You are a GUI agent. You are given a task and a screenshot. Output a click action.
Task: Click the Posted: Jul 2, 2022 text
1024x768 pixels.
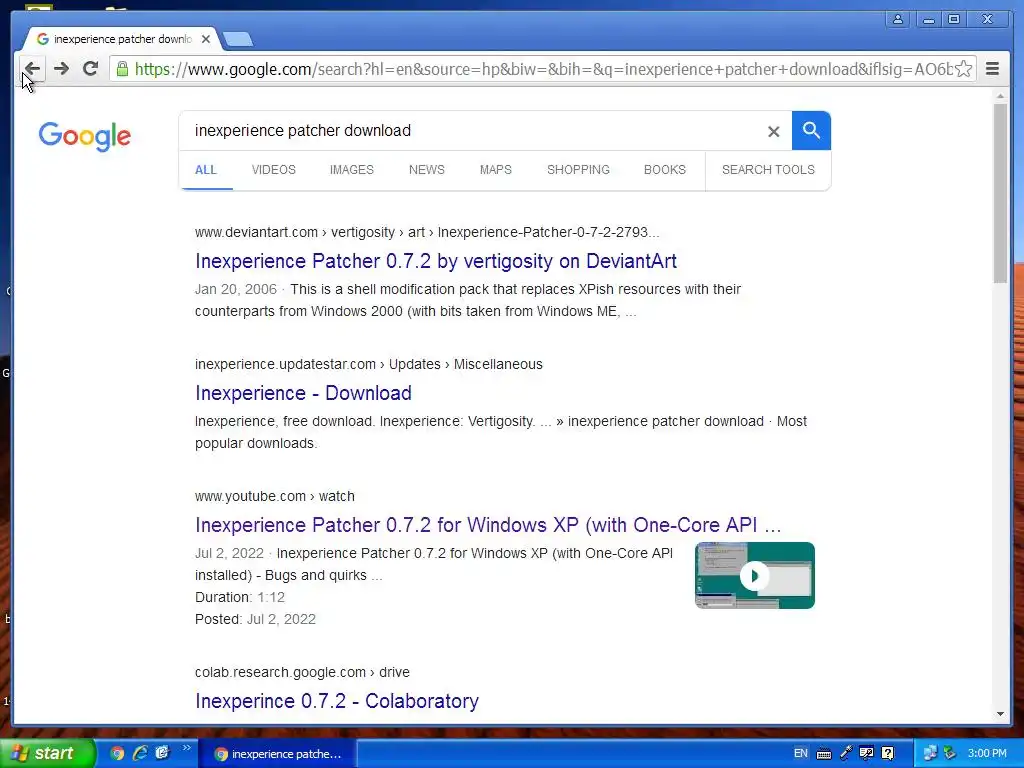(x=255, y=619)
